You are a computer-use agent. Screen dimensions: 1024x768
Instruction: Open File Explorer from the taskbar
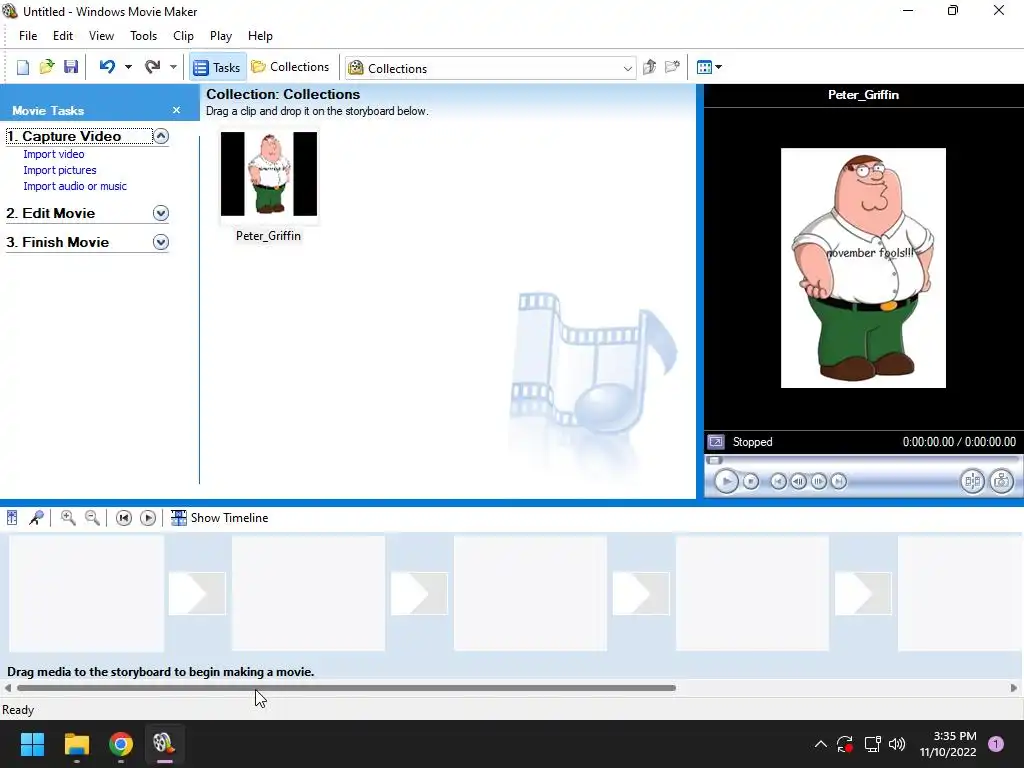76,744
